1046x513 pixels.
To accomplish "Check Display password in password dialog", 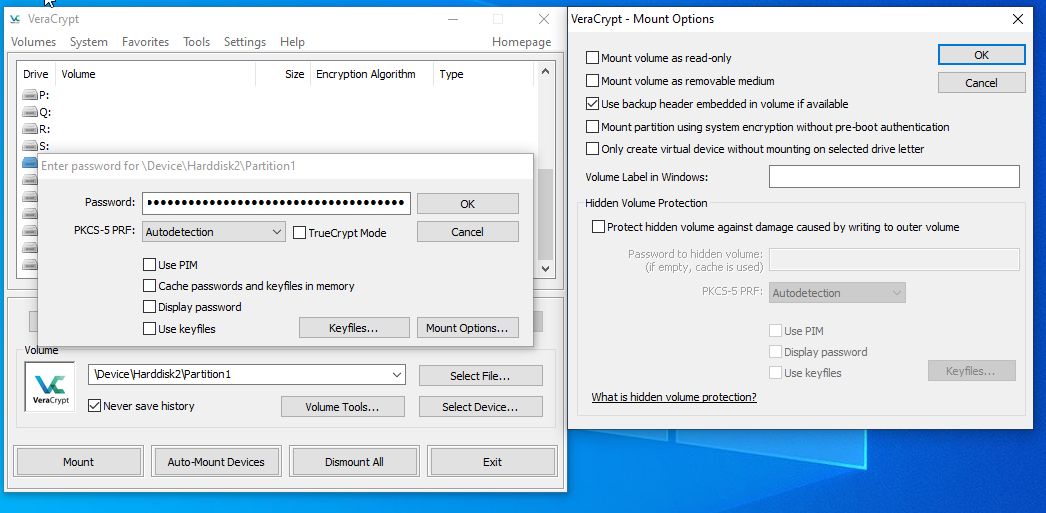I will (x=149, y=308).
